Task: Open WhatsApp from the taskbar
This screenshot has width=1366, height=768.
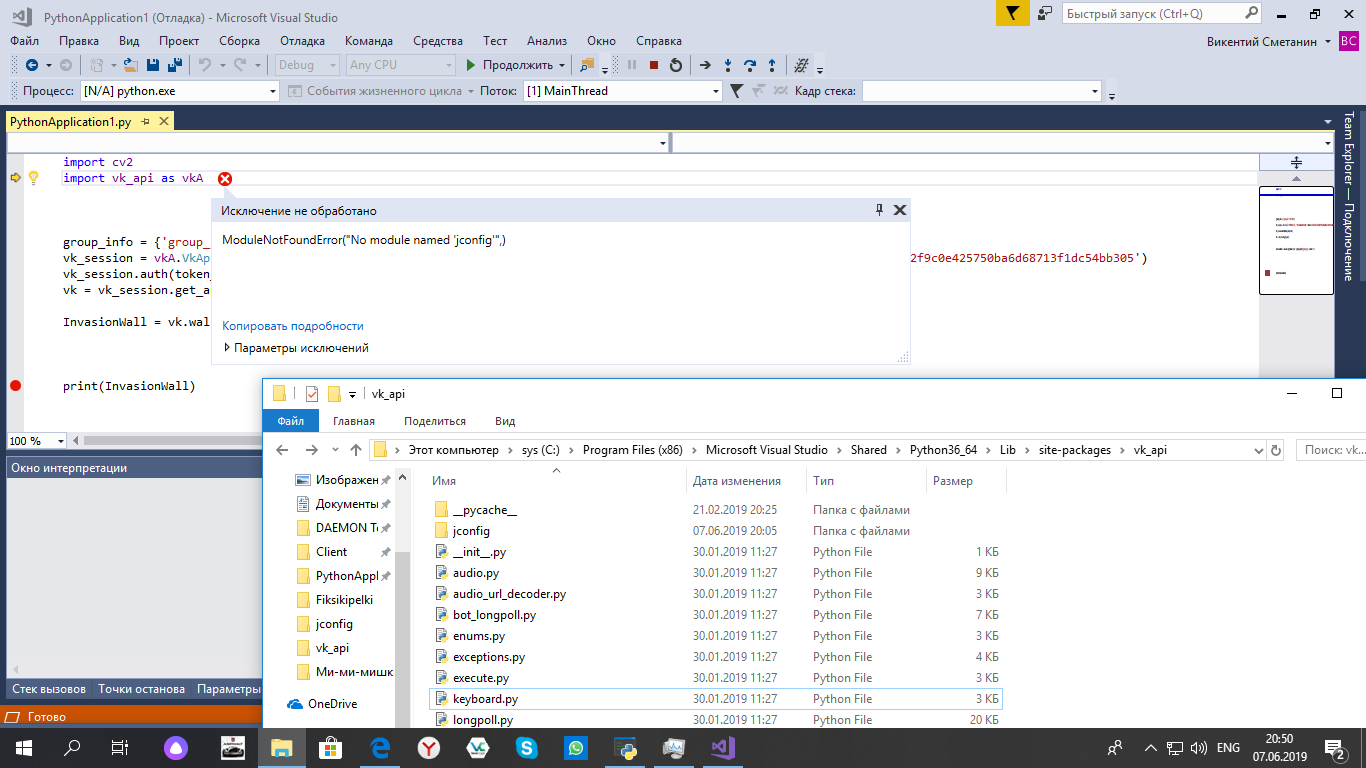Action: [575, 748]
